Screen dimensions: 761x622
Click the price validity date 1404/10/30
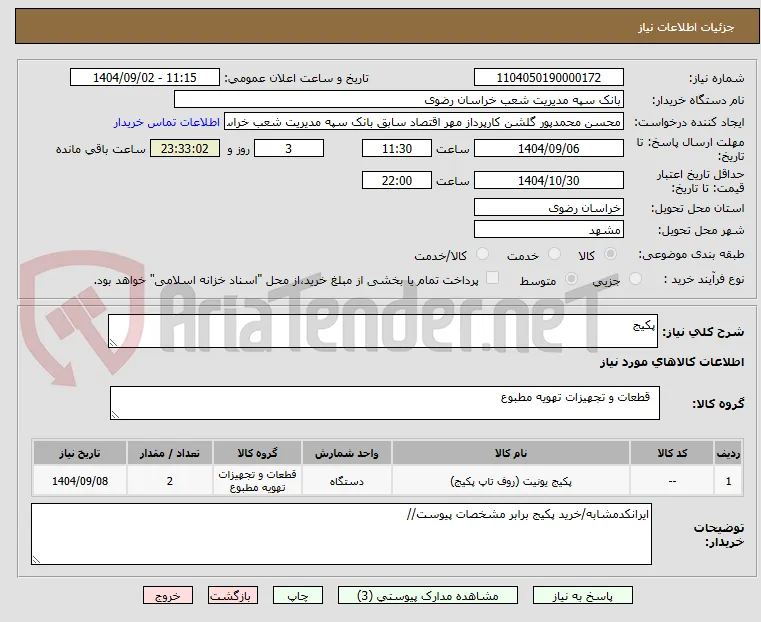(x=548, y=180)
